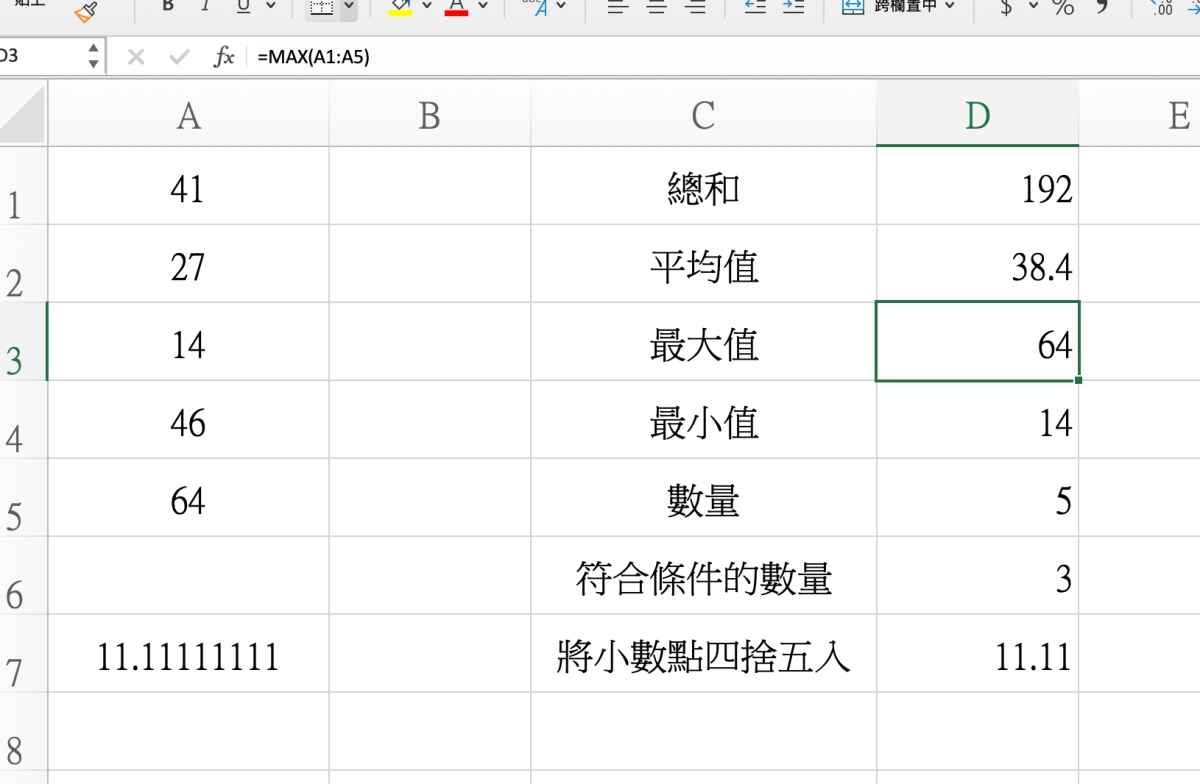Select the 總和 label cell
Image resolution: width=1200 pixels, height=784 pixels.
tap(704, 186)
